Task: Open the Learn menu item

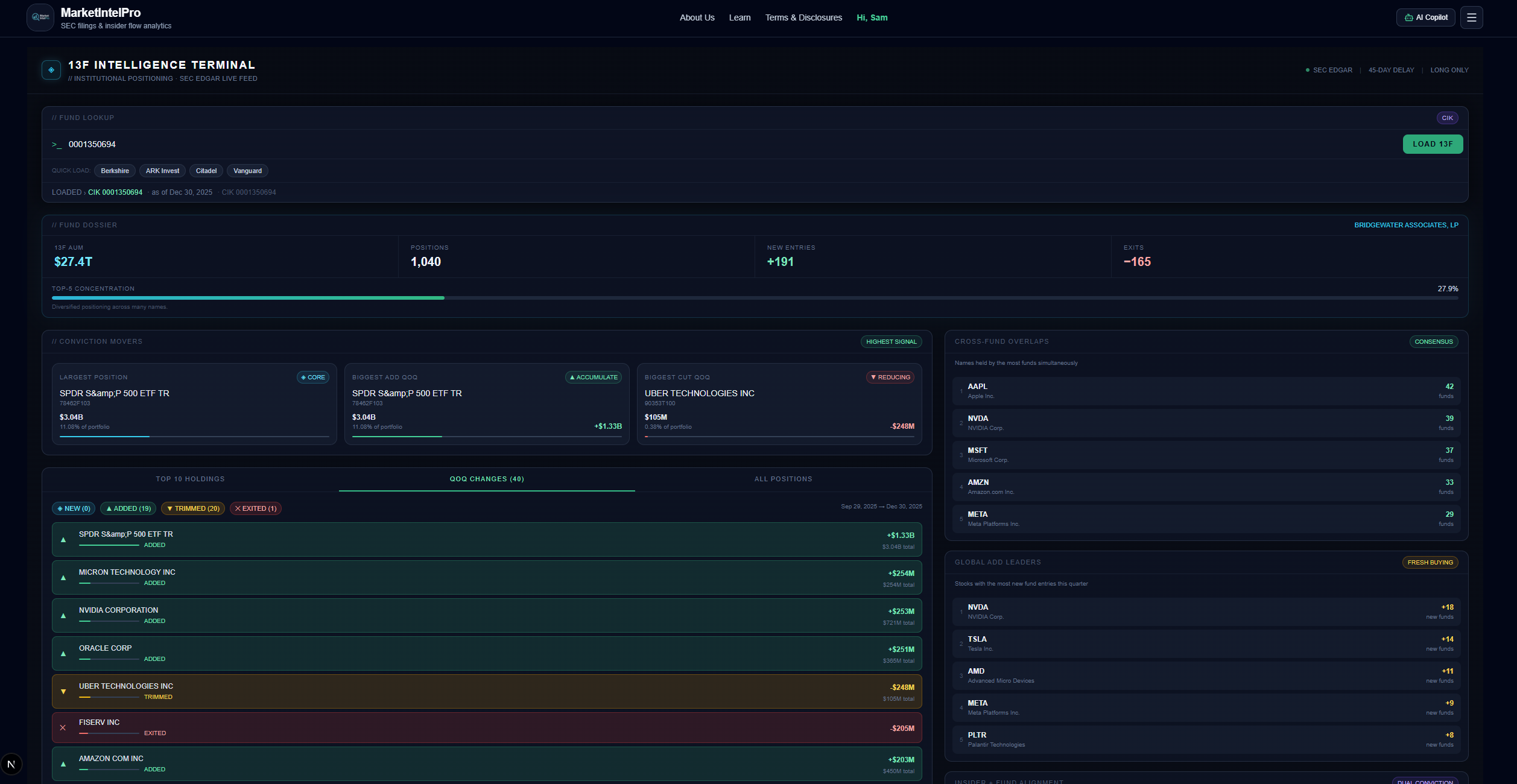Action: (x=739, y=17)
